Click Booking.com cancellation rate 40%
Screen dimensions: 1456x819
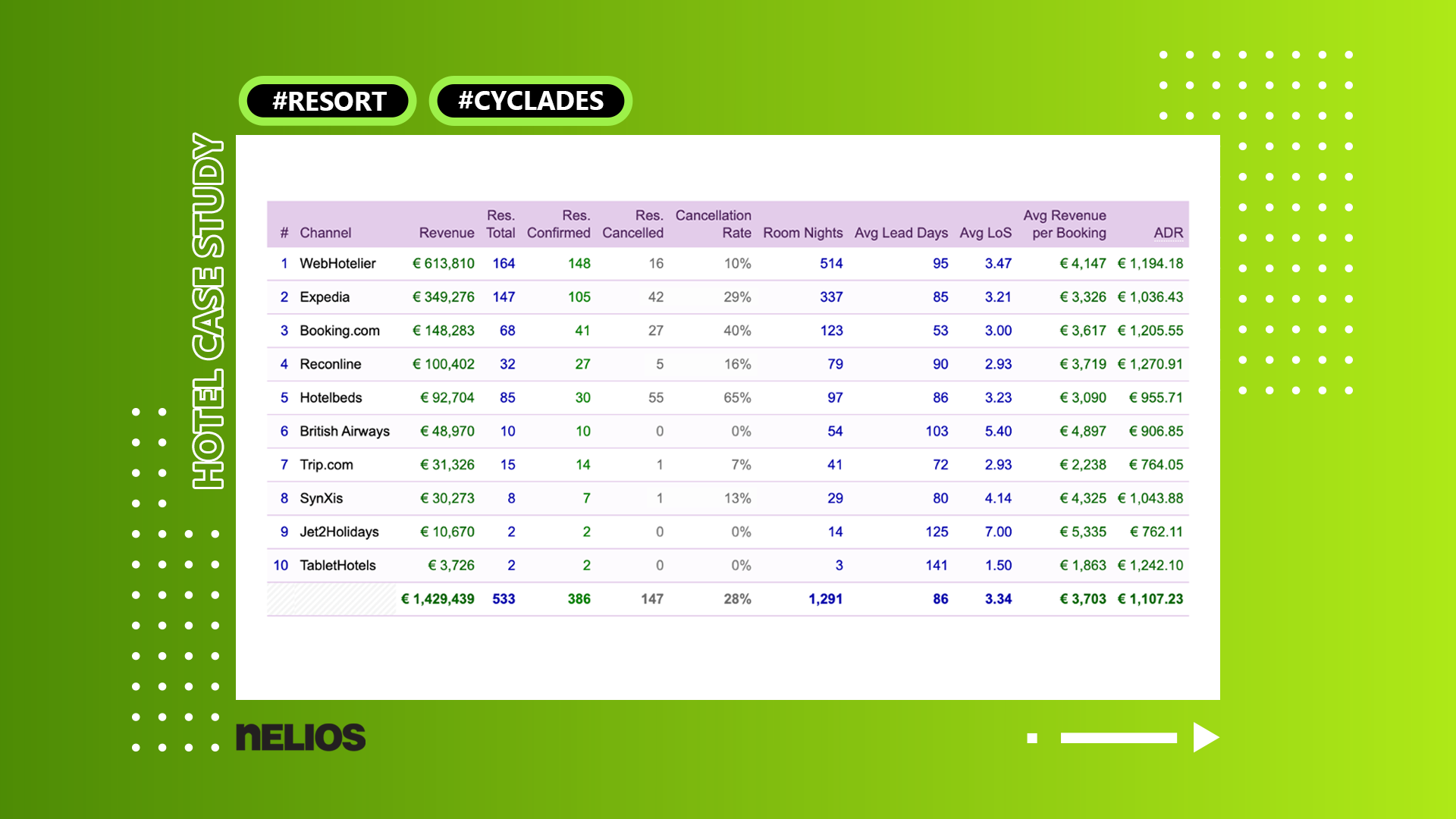(737, 331)
